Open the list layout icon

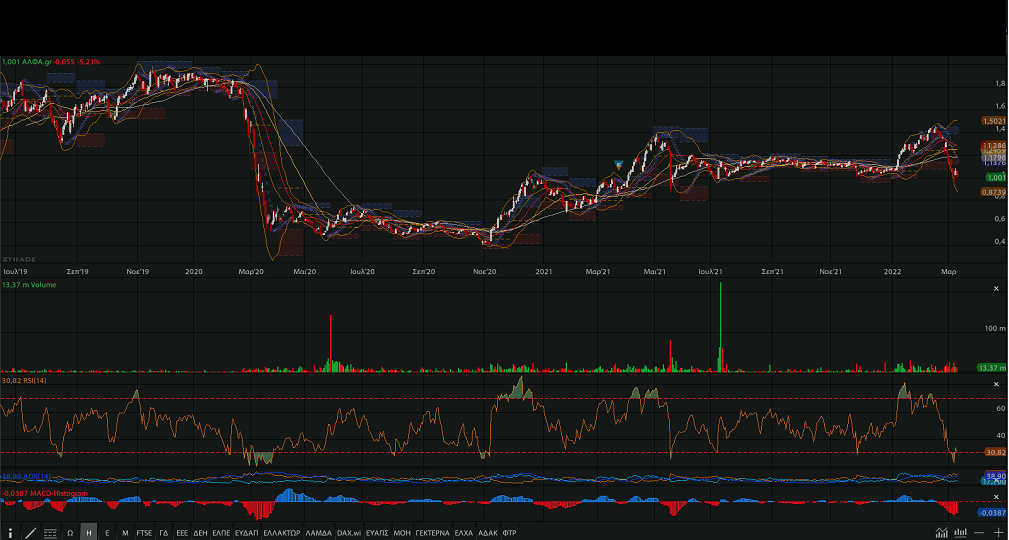50,533
